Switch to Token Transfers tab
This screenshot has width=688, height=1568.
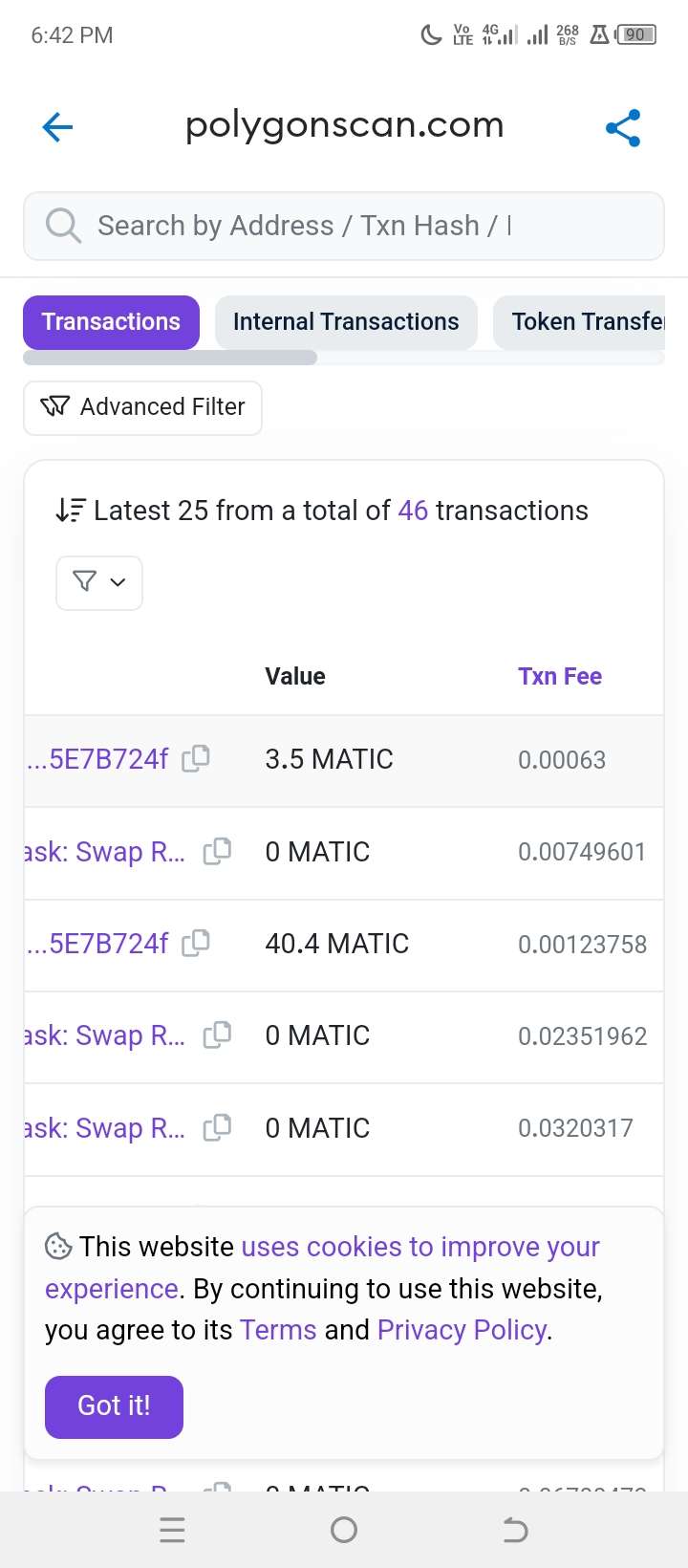coord(579,322)
